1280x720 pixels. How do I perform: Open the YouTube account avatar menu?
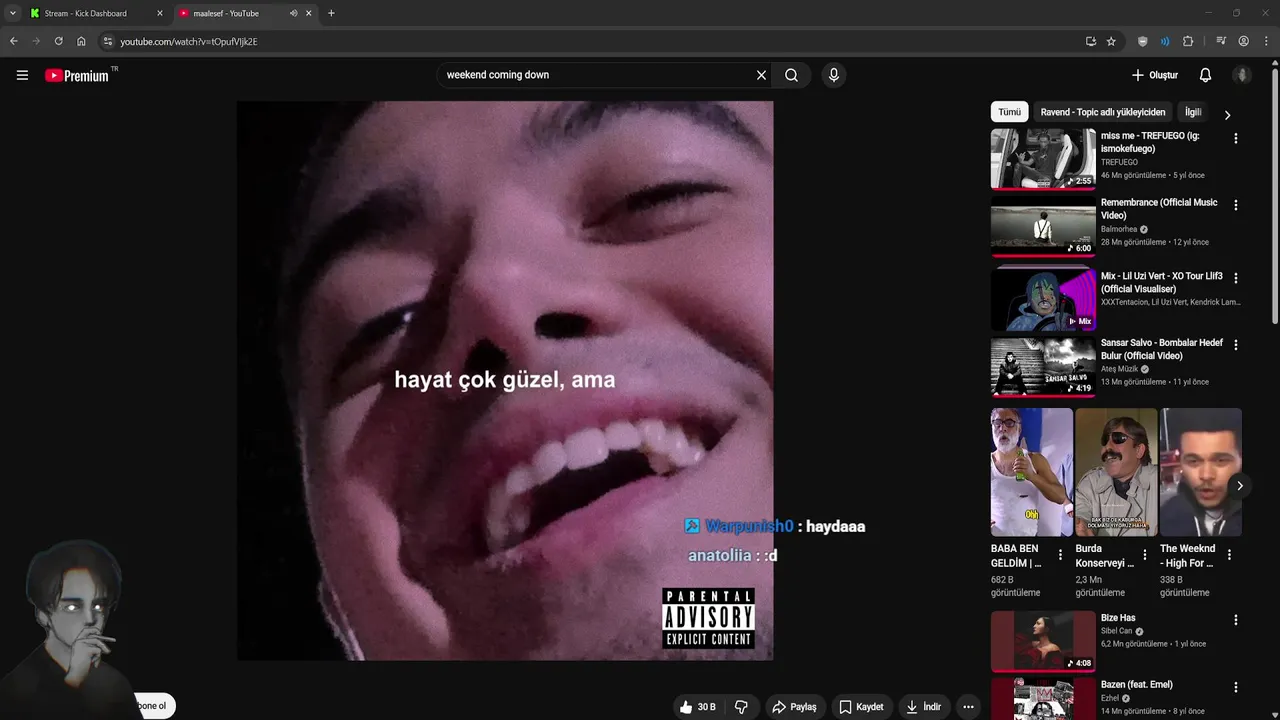tap(1242, 75)
